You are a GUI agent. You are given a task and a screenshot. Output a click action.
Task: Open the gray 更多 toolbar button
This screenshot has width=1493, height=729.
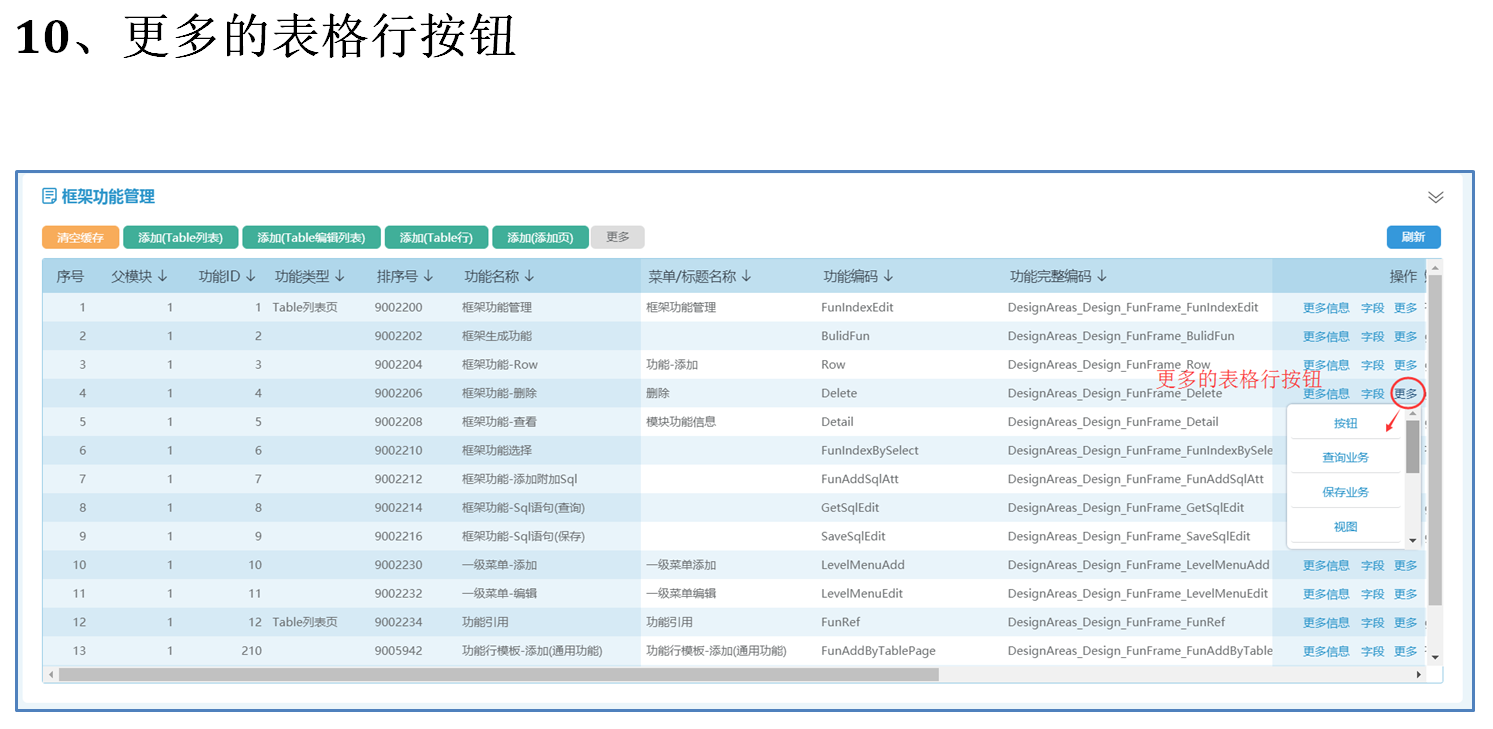click(x=618, y=237)
